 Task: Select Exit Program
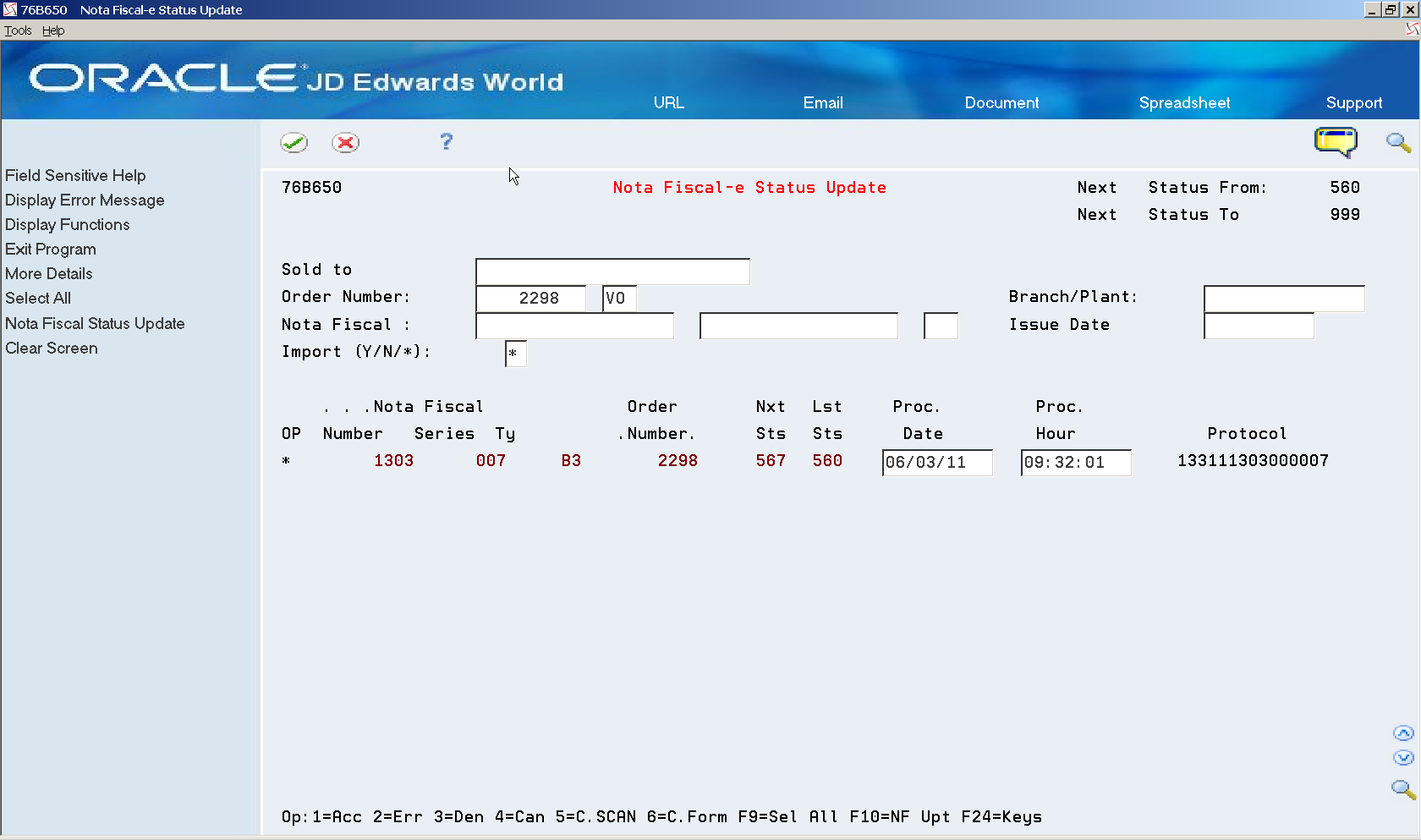pos(51,249)
